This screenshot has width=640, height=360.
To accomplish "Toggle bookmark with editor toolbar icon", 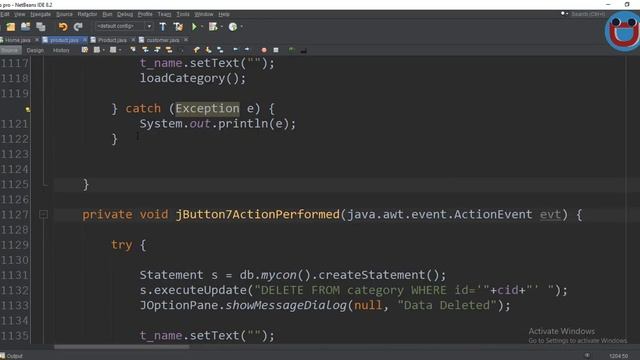I will (220, 50).
